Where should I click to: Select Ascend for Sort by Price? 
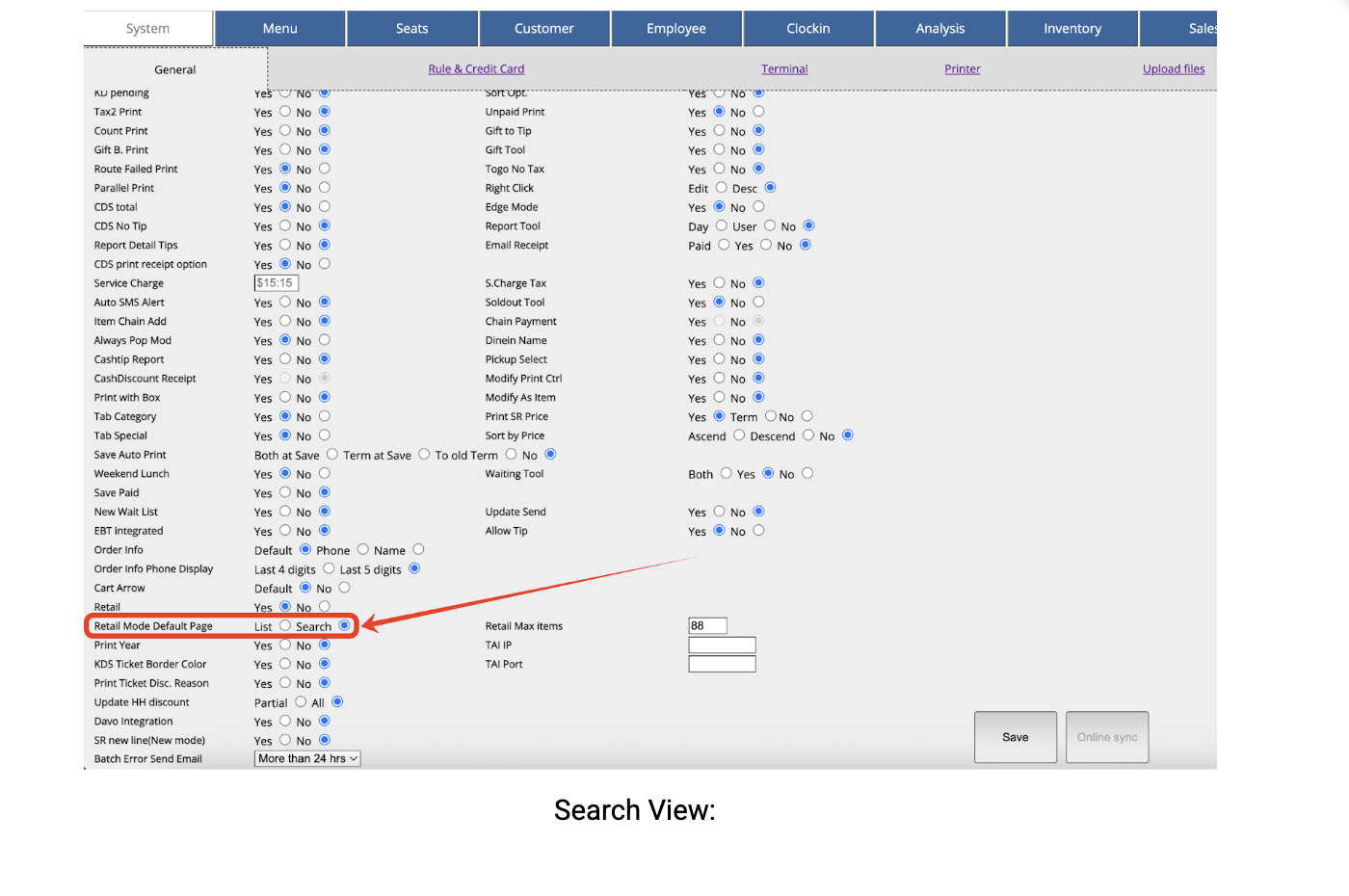point(739,435)
